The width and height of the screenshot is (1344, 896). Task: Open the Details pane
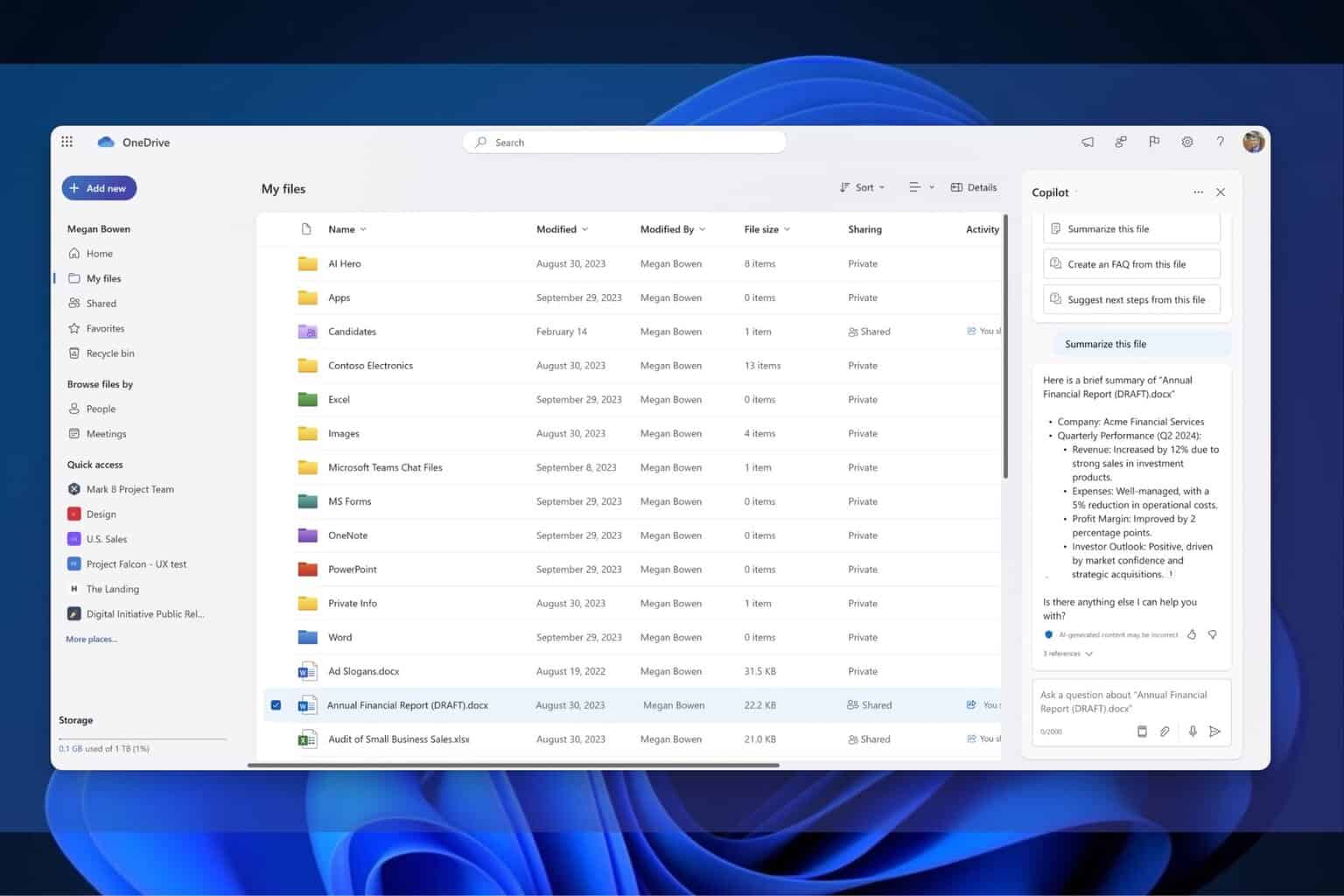pyautogui.click(x=974, y=187)
